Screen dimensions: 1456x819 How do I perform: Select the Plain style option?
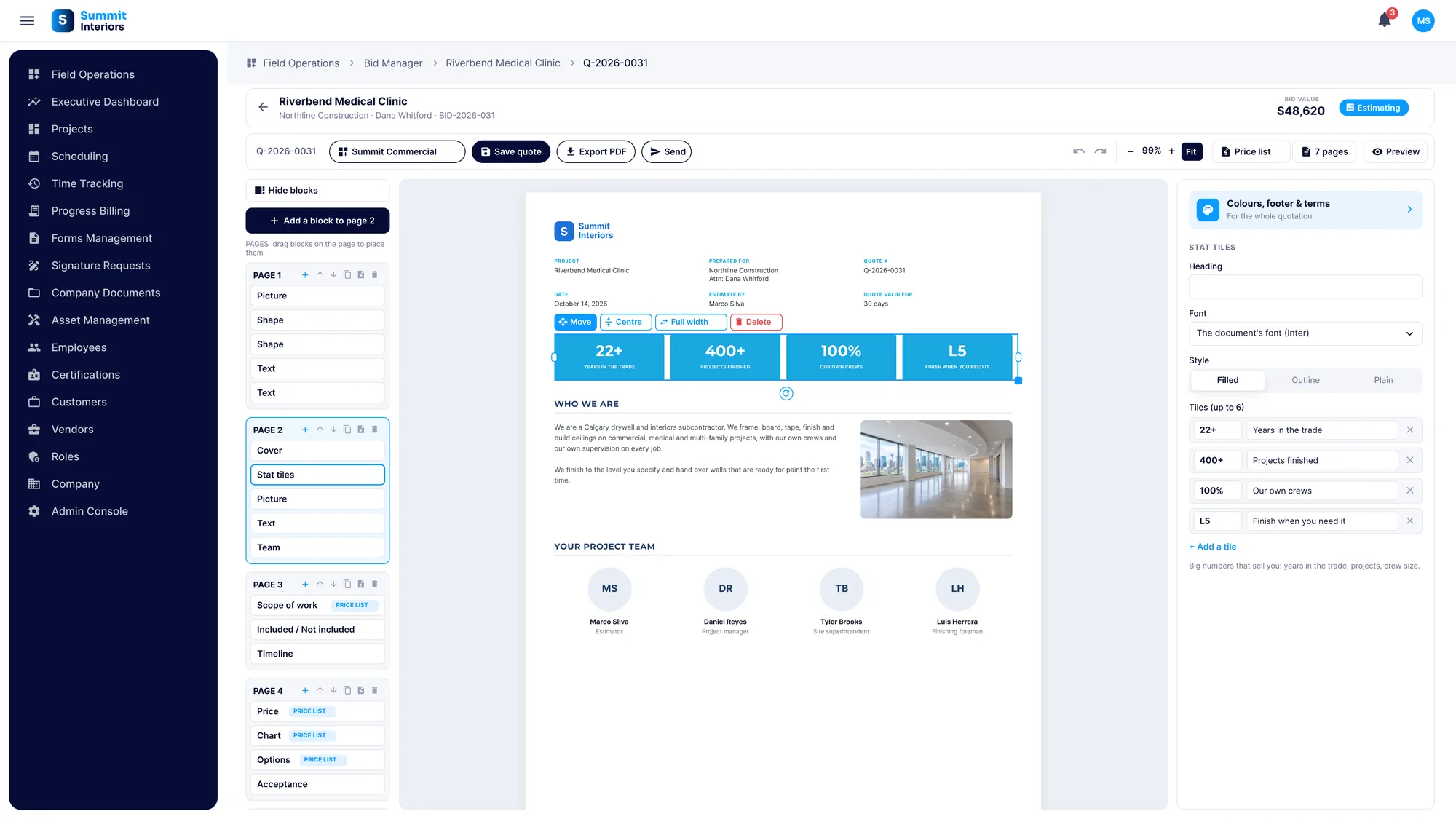point(1383,380)
